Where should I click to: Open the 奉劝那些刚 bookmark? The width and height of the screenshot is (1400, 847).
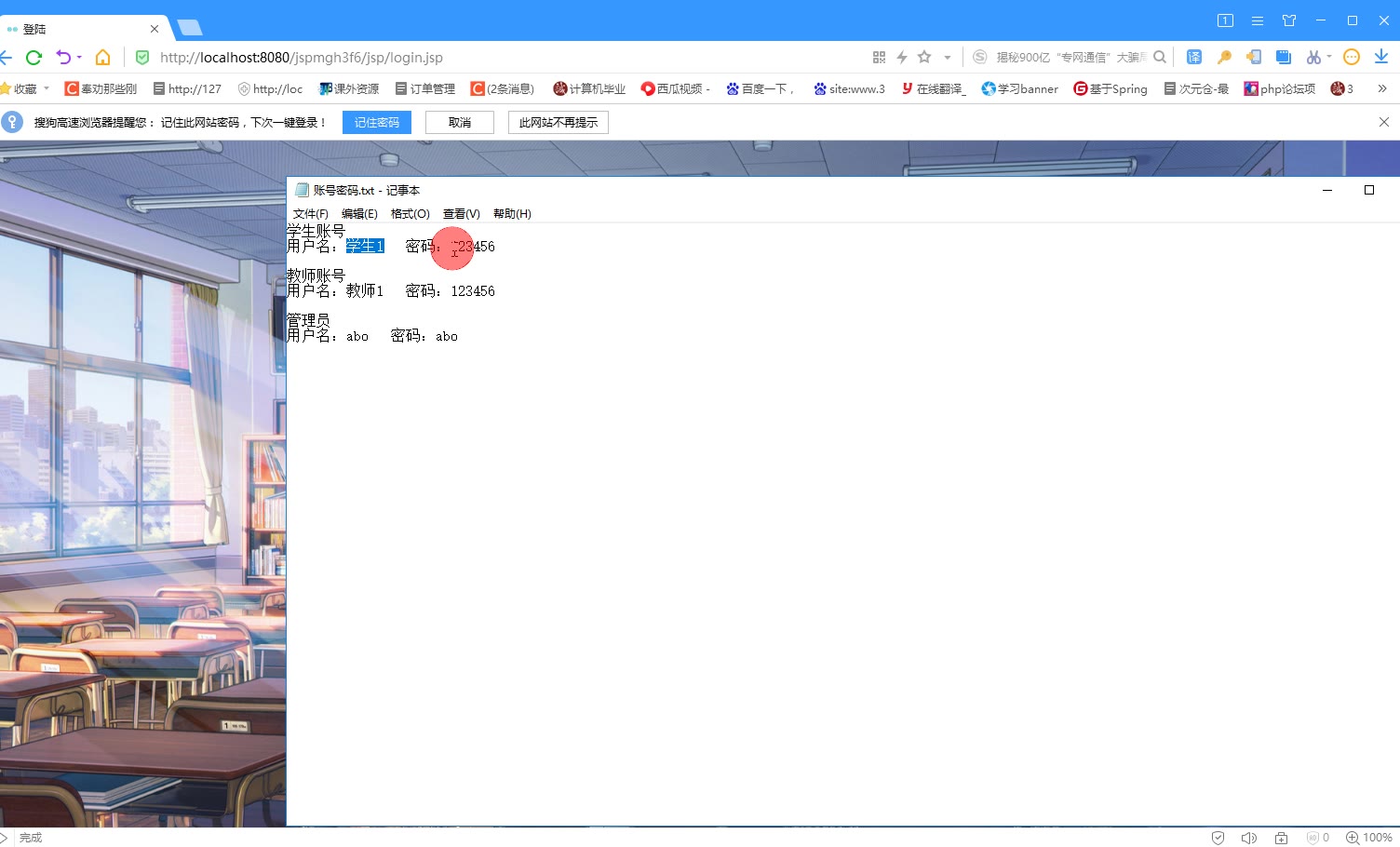point(101,89)
